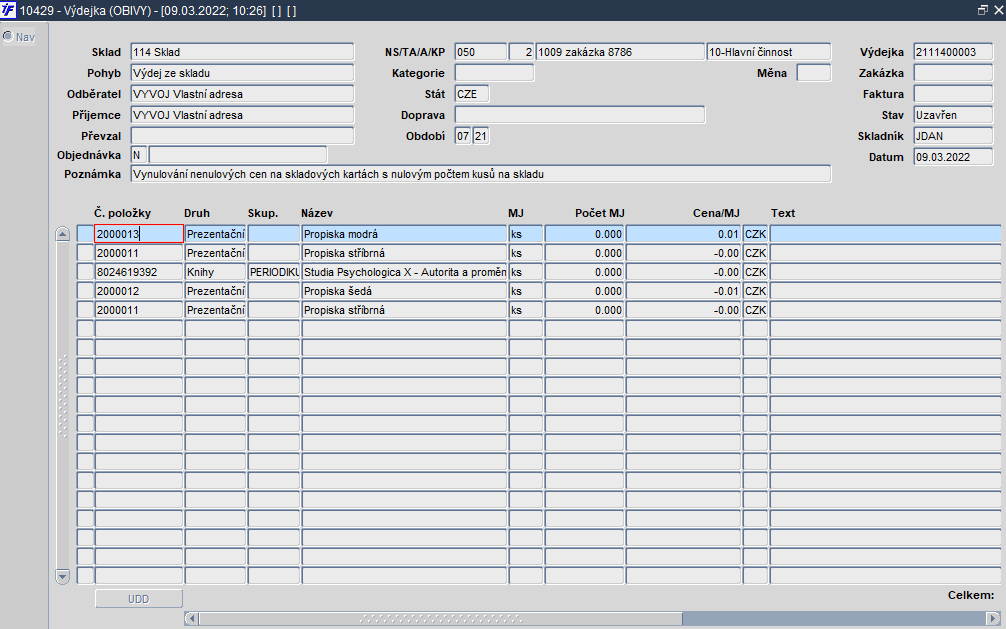Click the Období year field '21'
The image size is (1006, 629).
481,136
